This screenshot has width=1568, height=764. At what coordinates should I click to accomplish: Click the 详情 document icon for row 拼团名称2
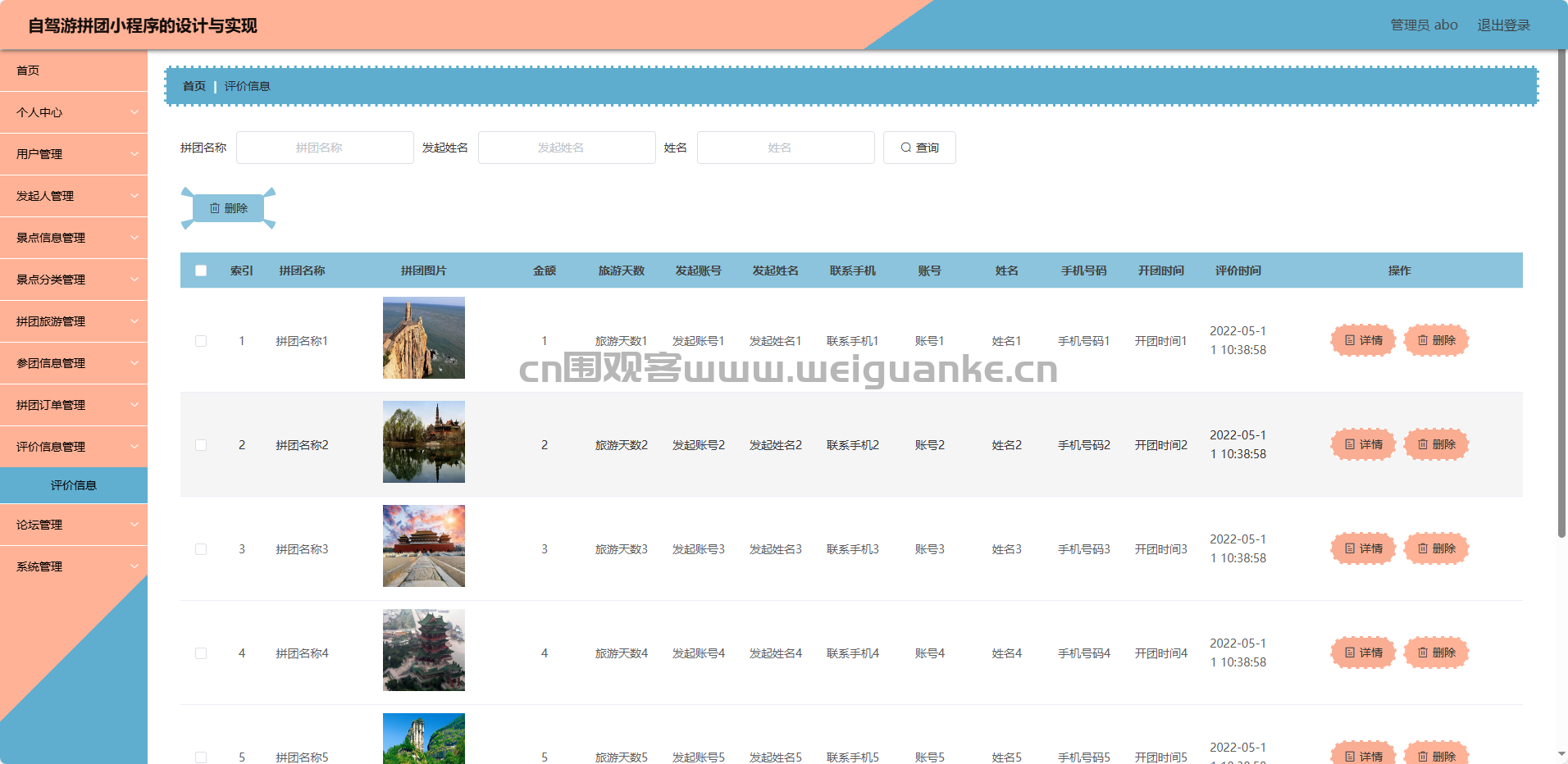[x=1350, y=444]
